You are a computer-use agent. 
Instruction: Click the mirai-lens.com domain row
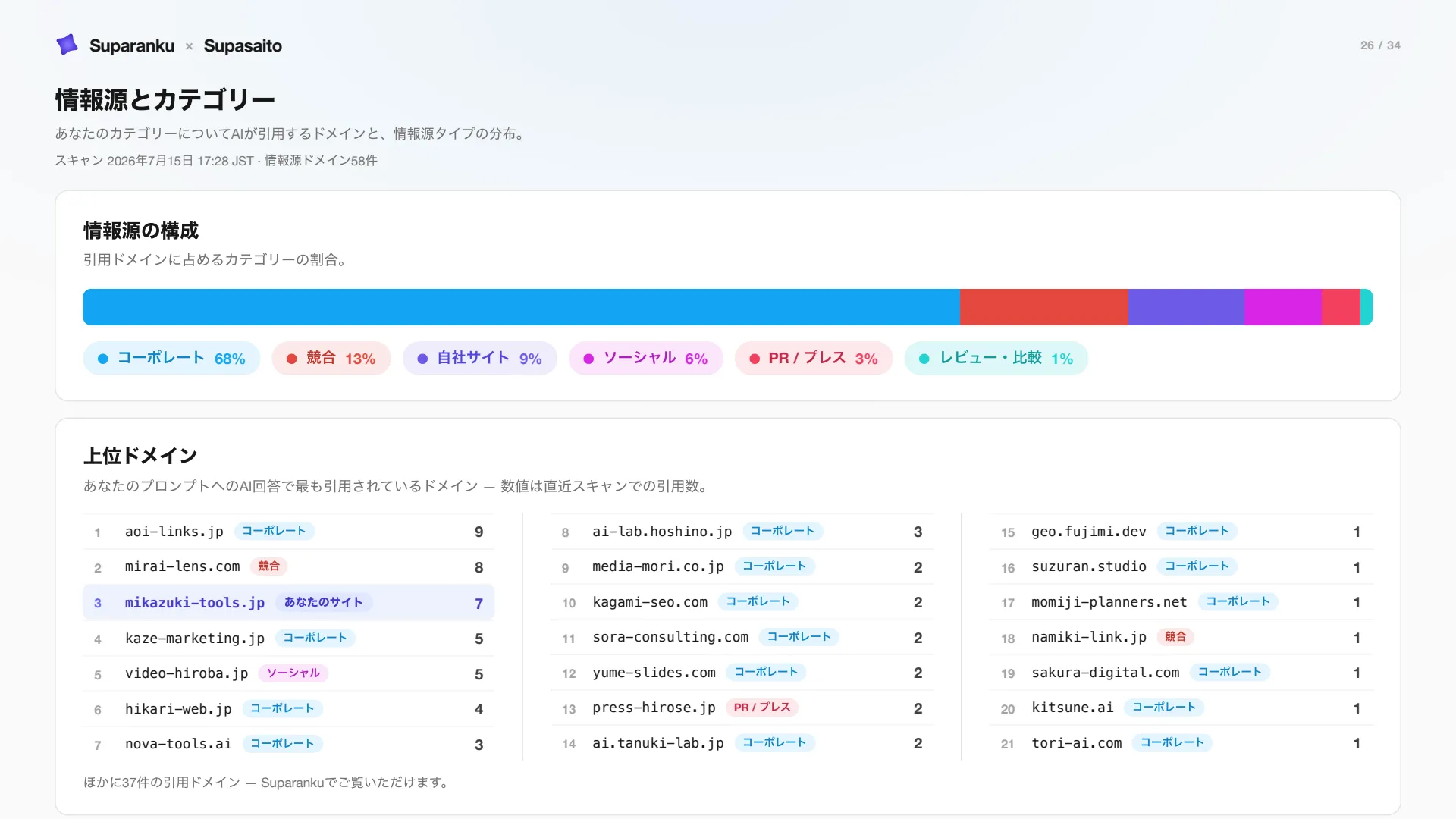tap(289, 567)
